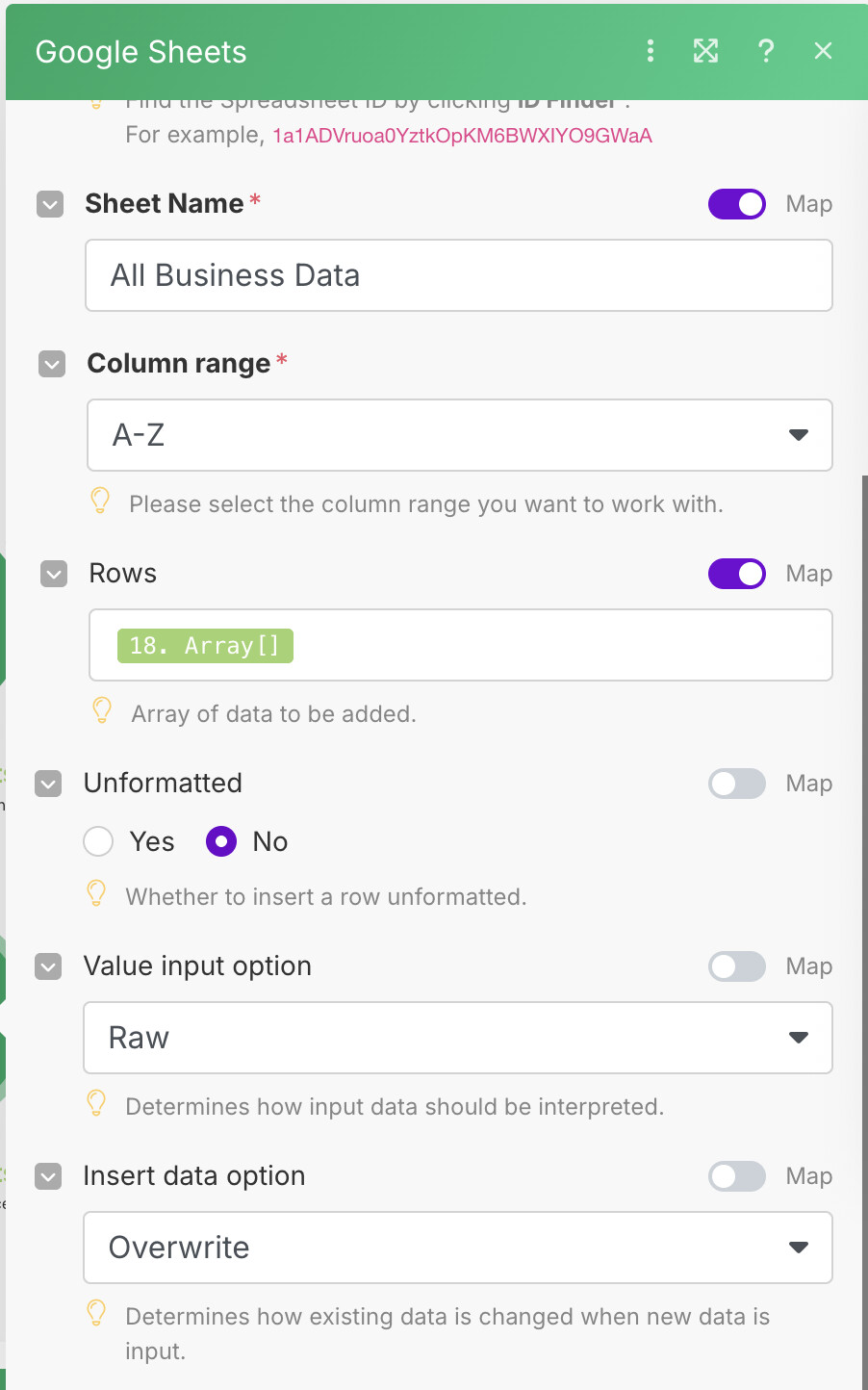Collapse the Column range field chevron

pos(52,364)
